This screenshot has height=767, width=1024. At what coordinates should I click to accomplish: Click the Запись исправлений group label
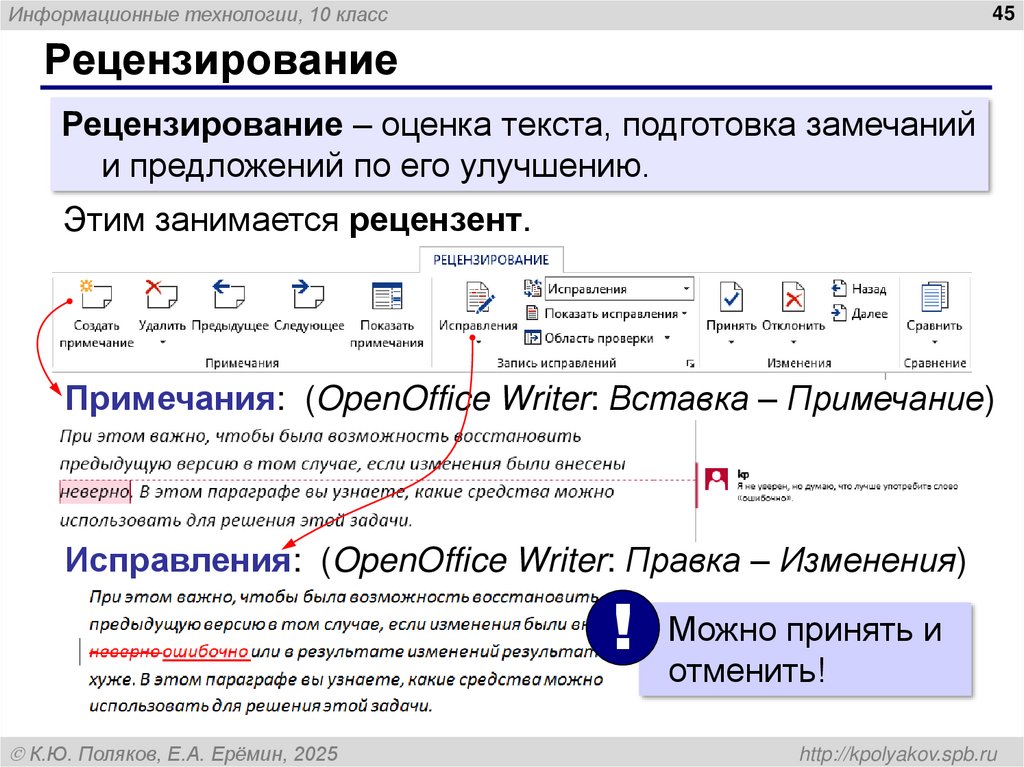556,363
